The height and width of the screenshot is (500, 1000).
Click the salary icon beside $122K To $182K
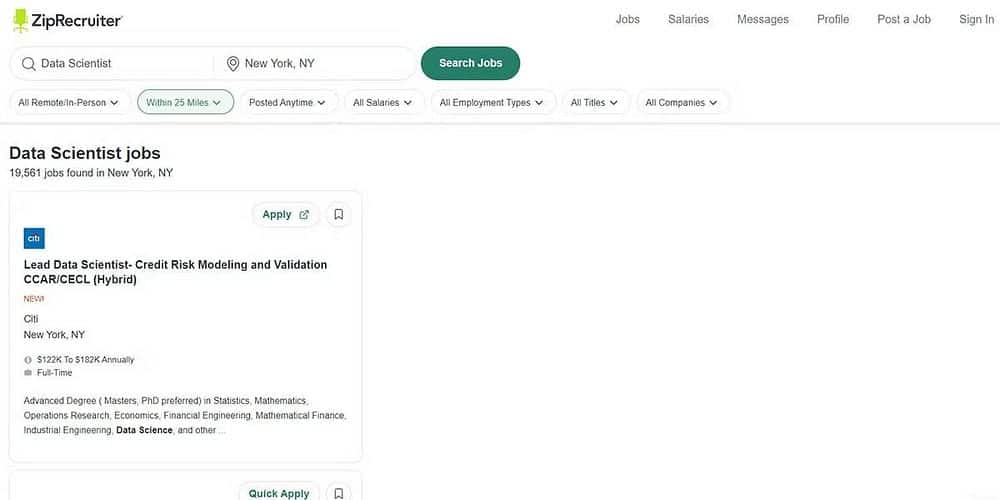click(27, 360)
